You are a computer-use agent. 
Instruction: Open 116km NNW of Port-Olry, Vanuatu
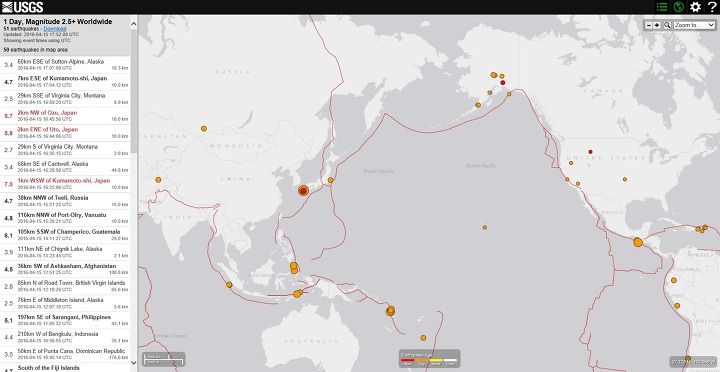click(65, 218)
